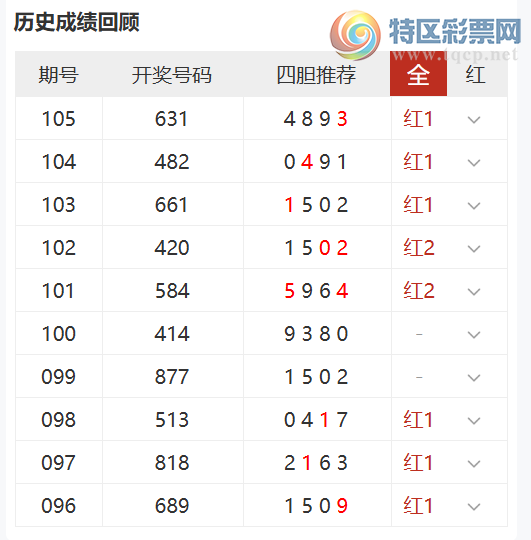Show details for issue 101

click(474, 292)
